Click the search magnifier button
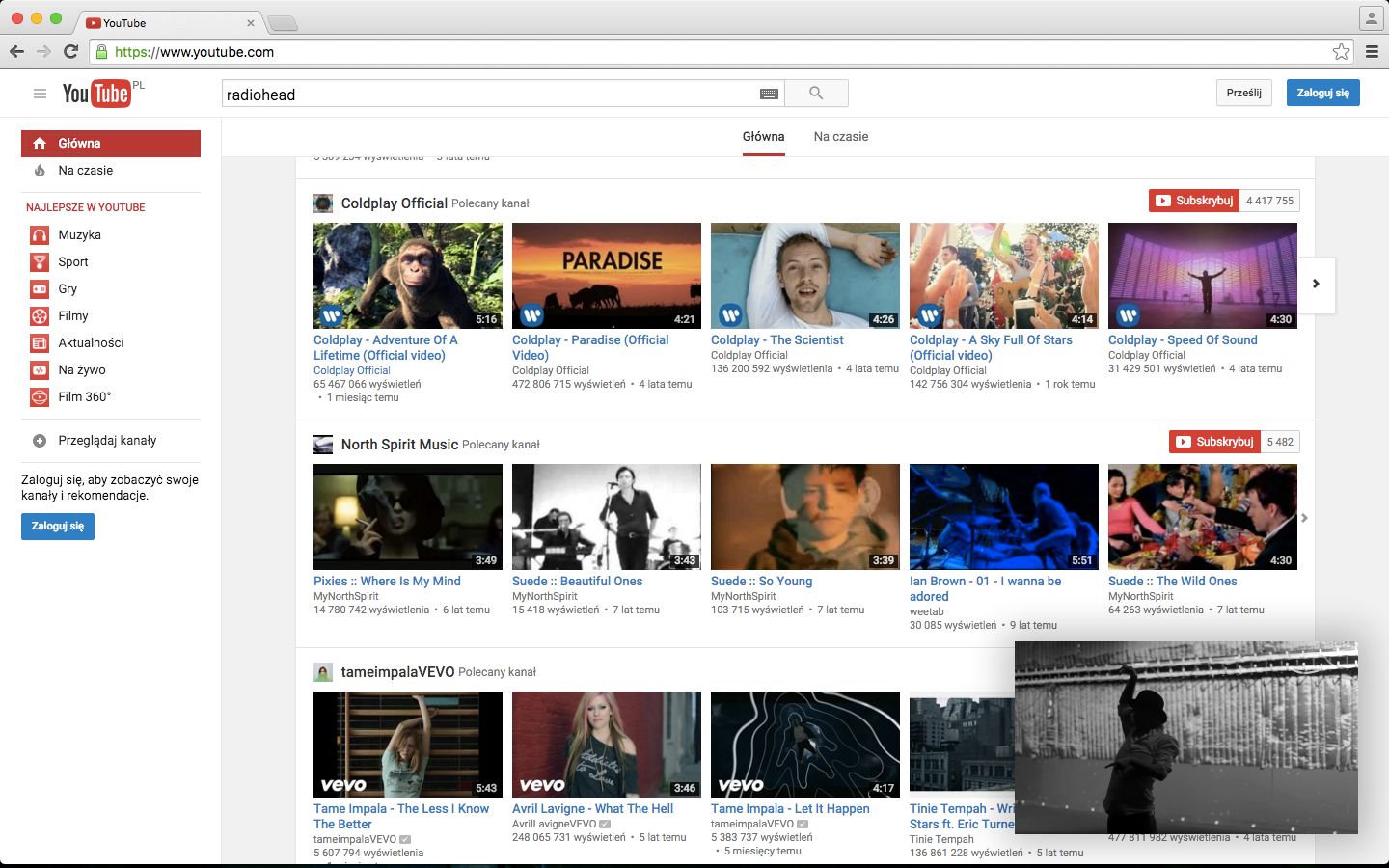 816,94
